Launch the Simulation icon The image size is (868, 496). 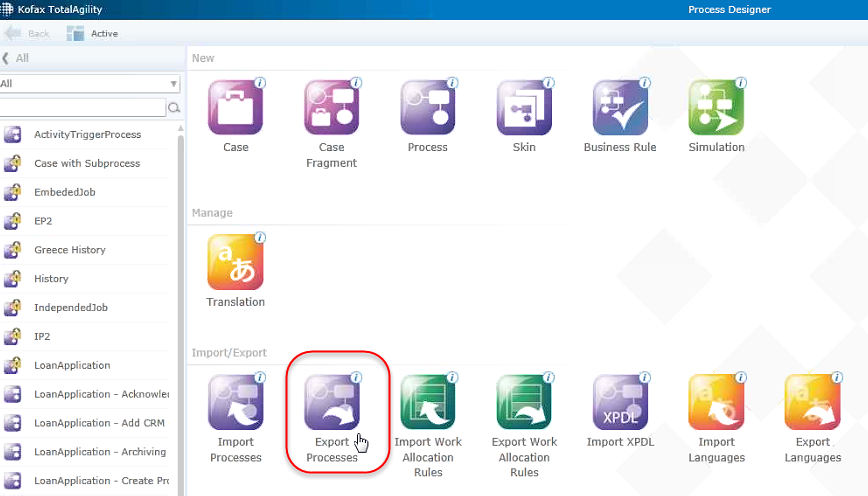pyautogui.click(x=716, y=108)
